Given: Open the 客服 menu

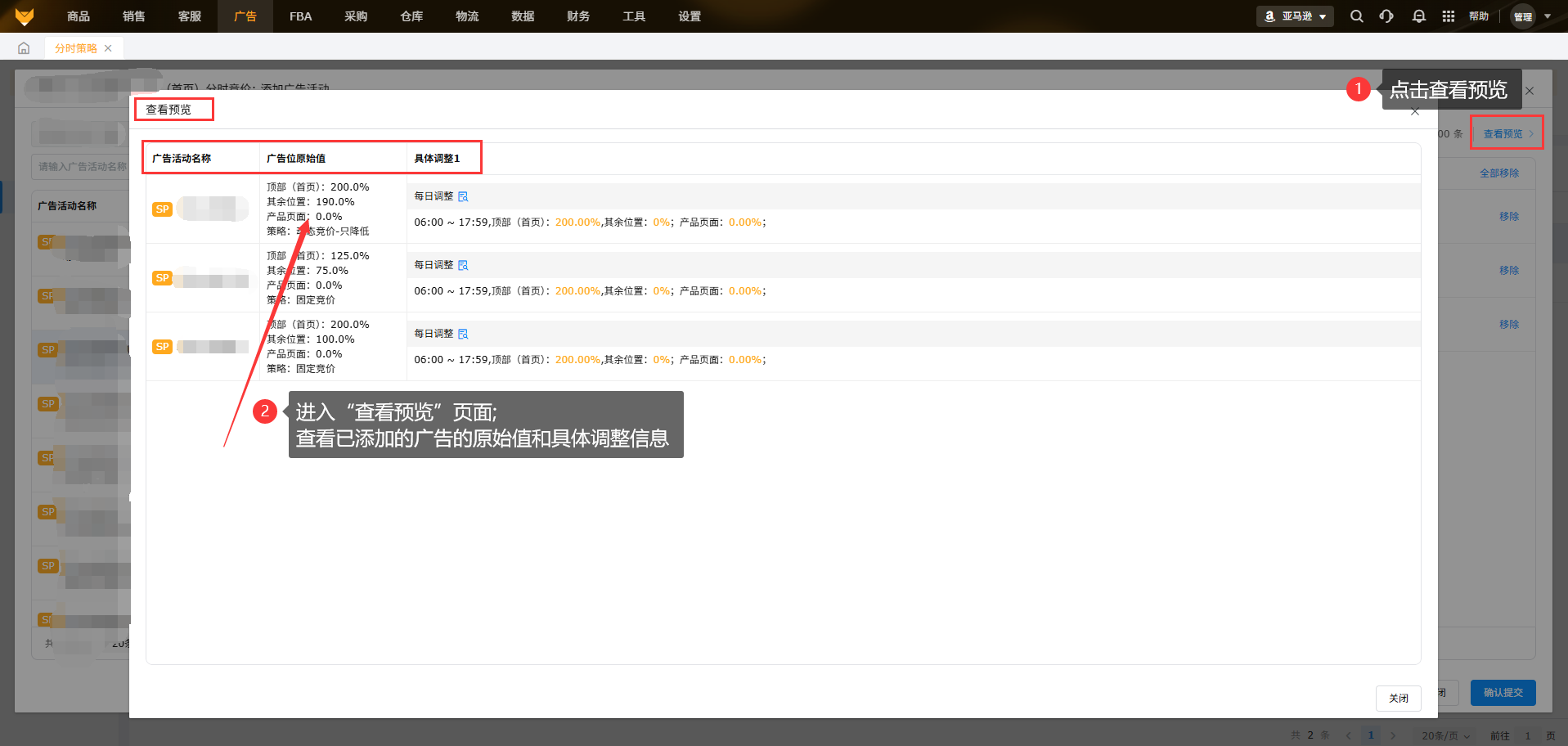Looking at the screenshot, I should tap(190, 16).
